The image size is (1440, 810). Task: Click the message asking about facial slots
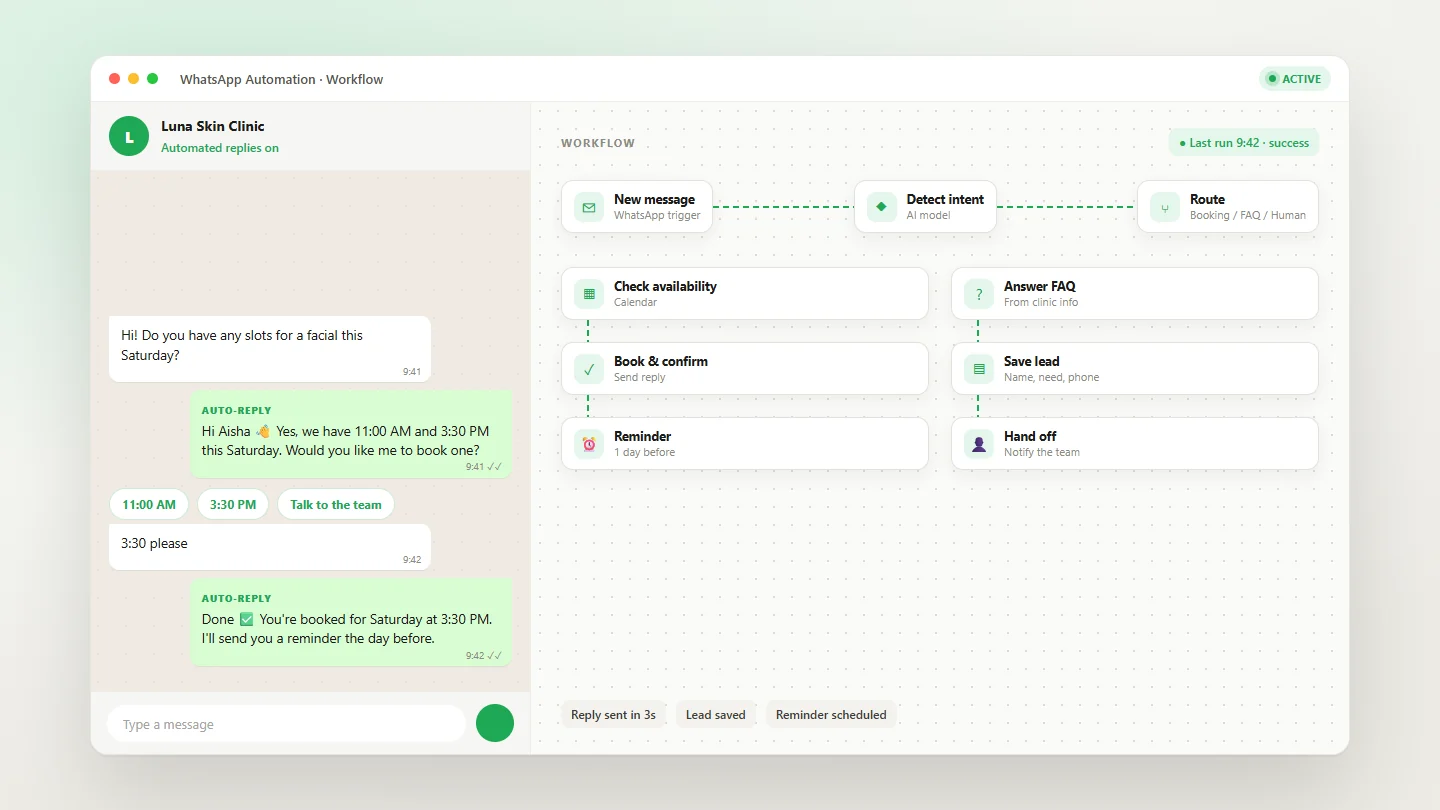click(x=270, y=349)
